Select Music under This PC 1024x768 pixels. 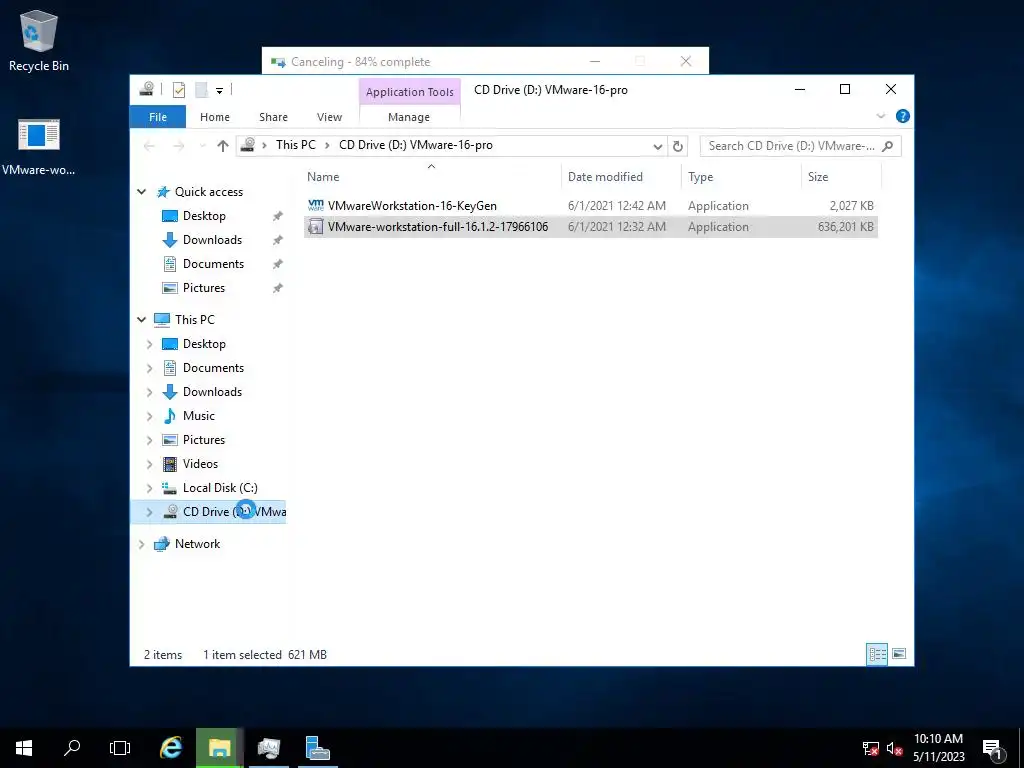coord(199,416)
